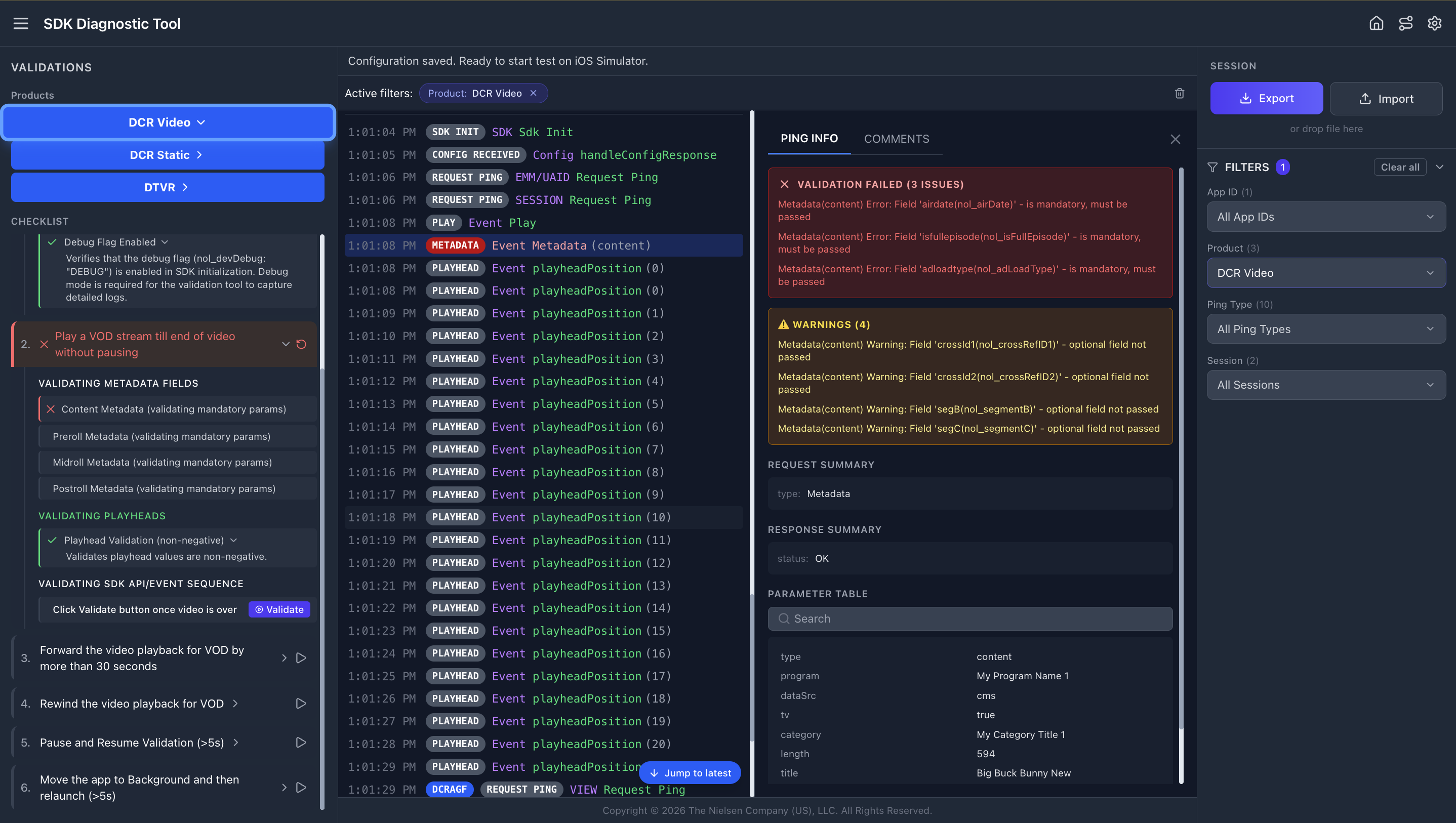Click the hamburger menu beside SDK Diagnostic Tool
This screenshot has height=823, width=1456.
point(21,24)
